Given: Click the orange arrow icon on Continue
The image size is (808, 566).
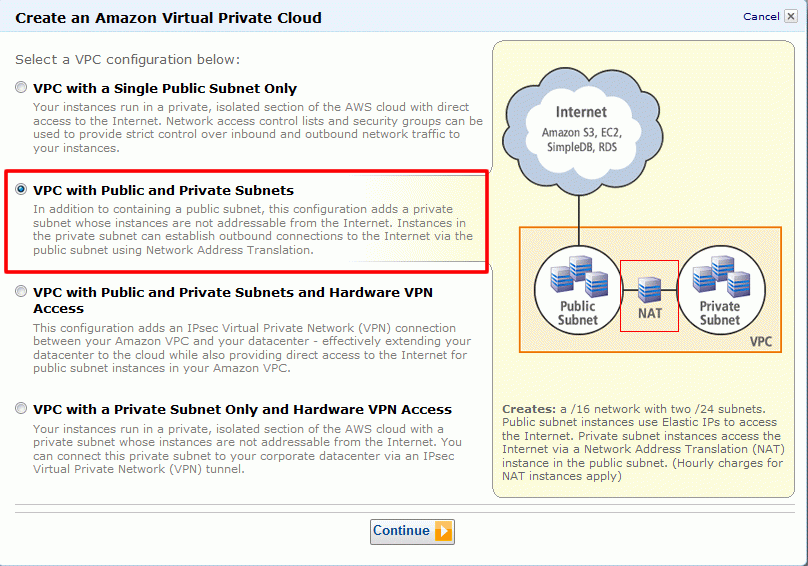Looking at the screenshot, I should (x=443, y=531).
